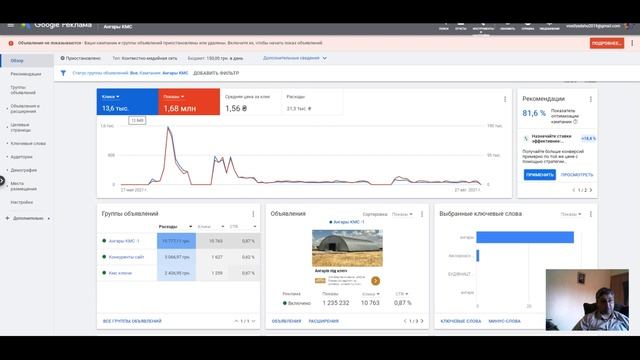Open CTR dropdown under ad preview

(x=402, y=294)
